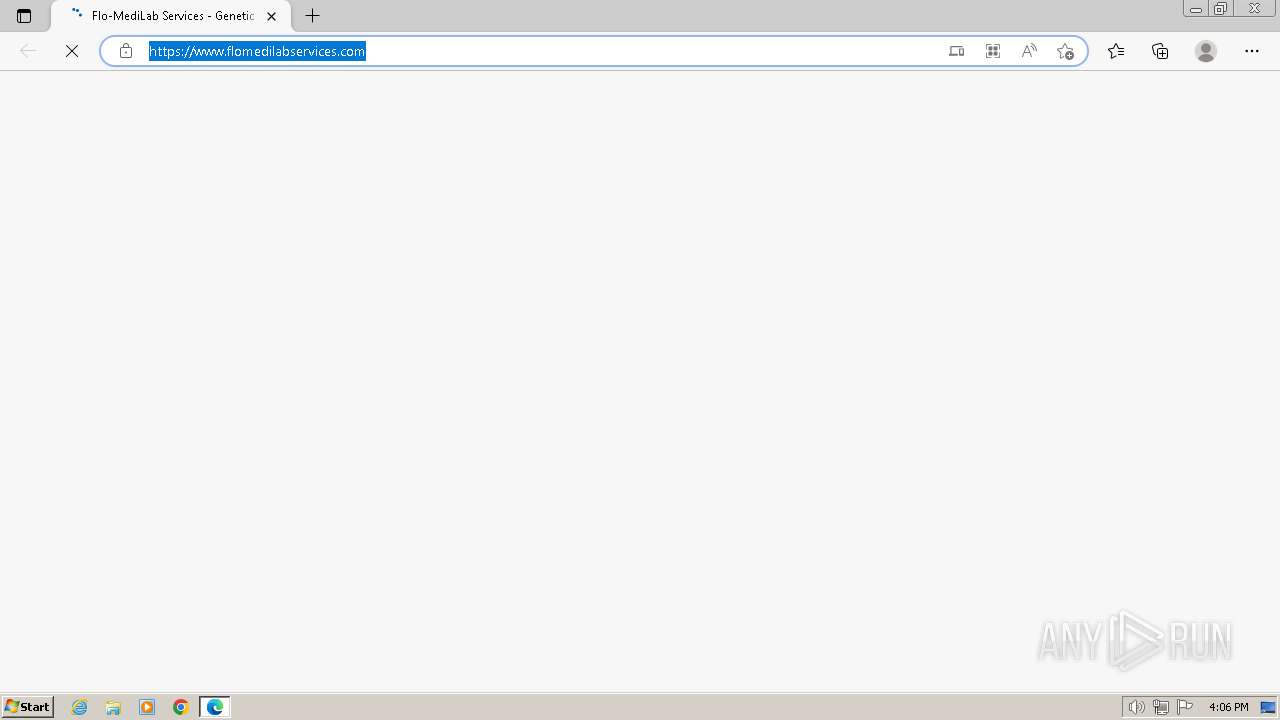Open the clock showing 4:06 PM
This screenshot has width=1280, height=720.
tap(1228, 707)
